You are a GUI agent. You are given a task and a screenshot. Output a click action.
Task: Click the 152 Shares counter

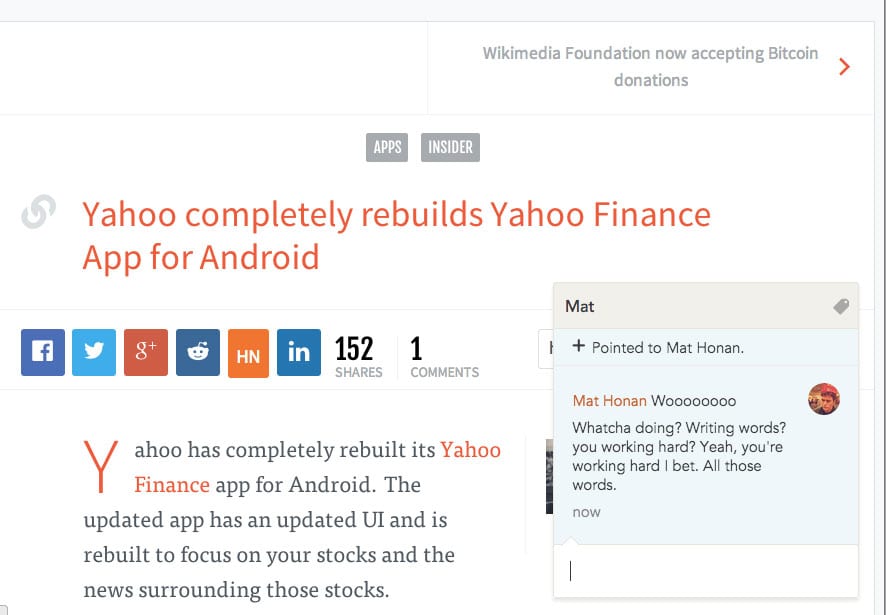click(x=358, y=357)
